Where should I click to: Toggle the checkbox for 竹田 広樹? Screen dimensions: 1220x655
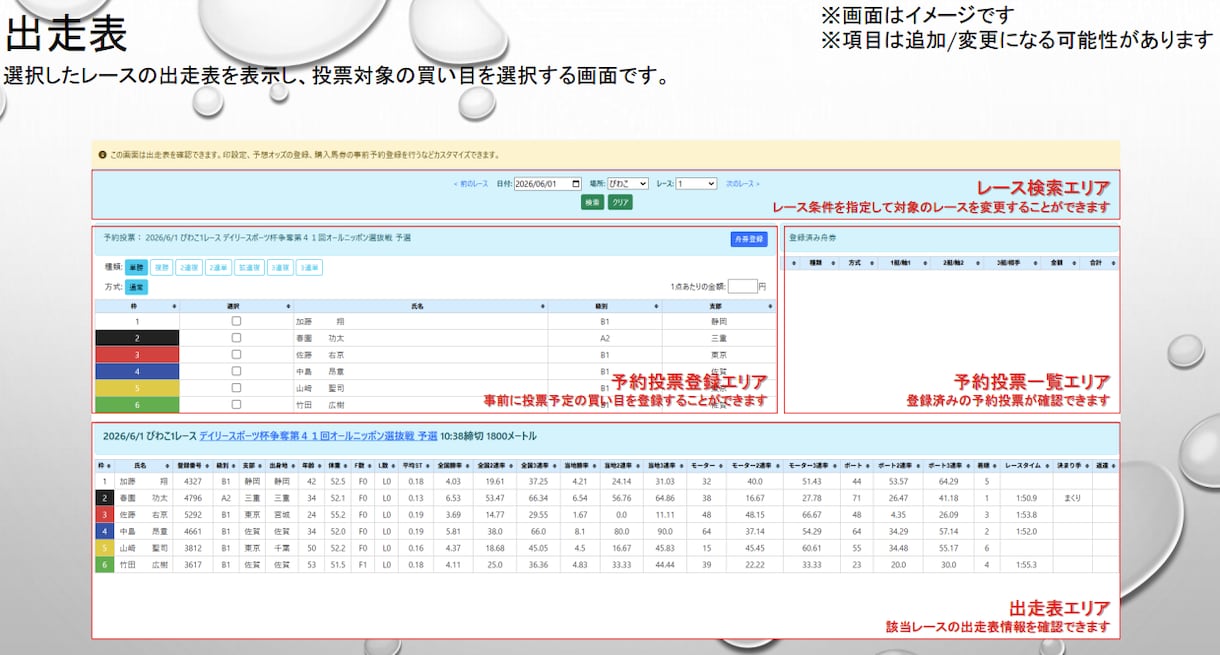pos(236,404)
